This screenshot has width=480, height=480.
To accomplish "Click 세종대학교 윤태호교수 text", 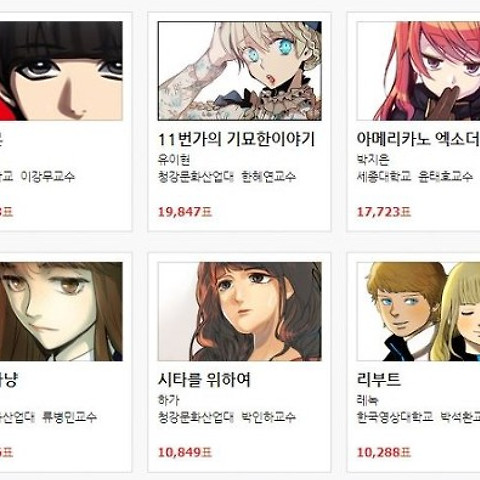I will (415, 176).
